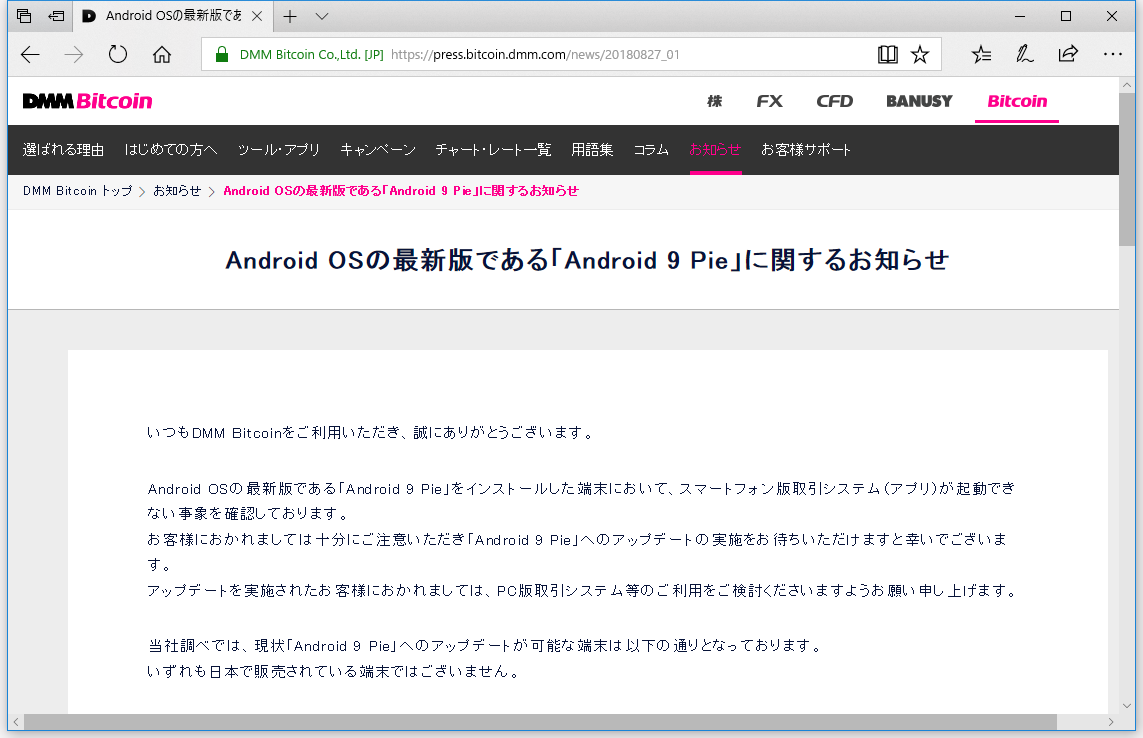
Task: Open the browser home page
Action: [x=162, y=54]
